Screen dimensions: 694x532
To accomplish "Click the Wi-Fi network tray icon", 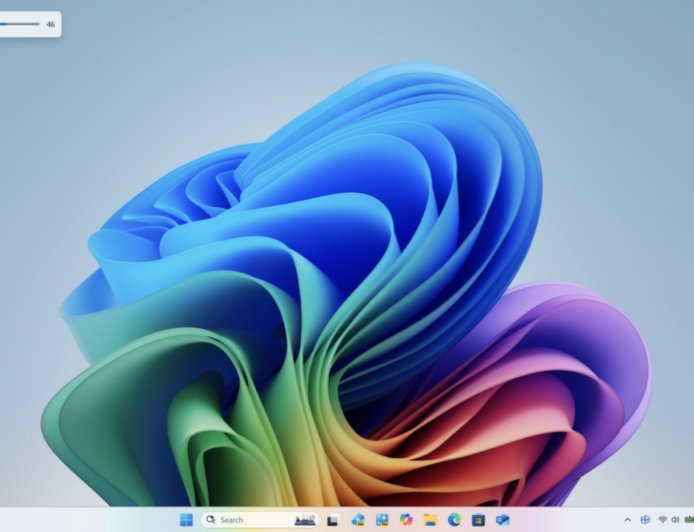I will [662, 520].
